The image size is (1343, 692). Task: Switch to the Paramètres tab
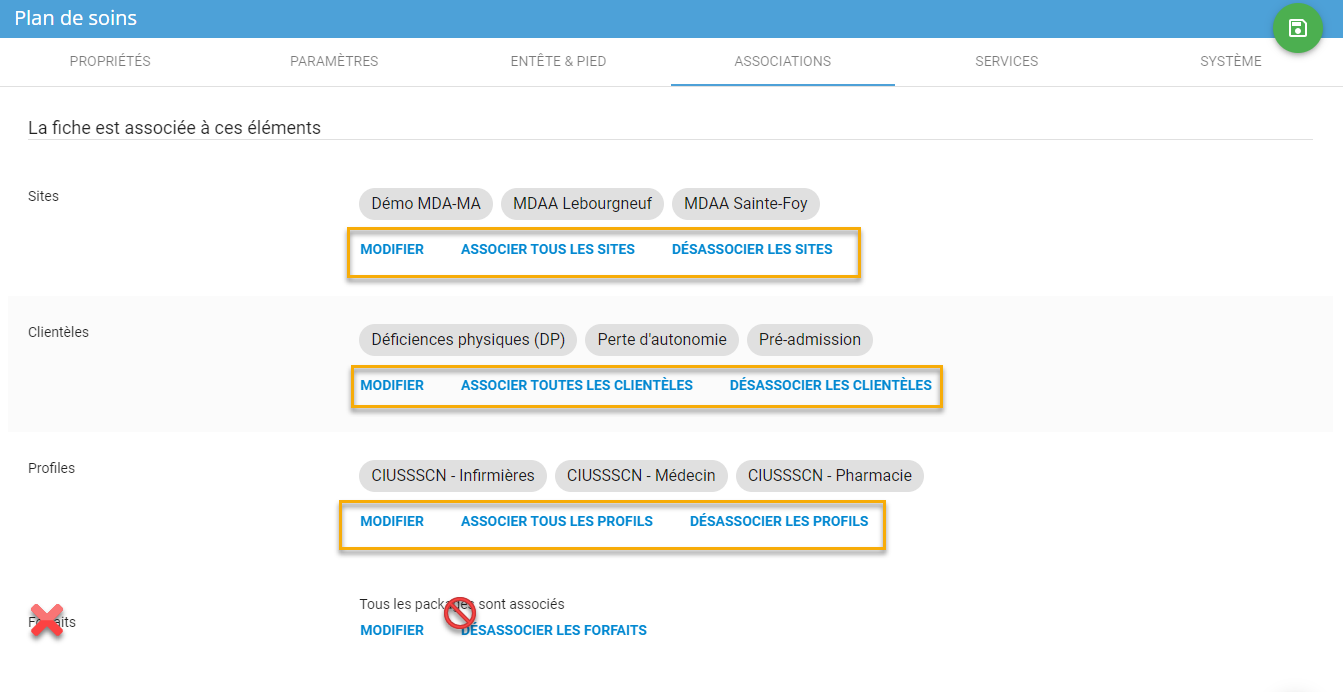(x=334, y=61)
